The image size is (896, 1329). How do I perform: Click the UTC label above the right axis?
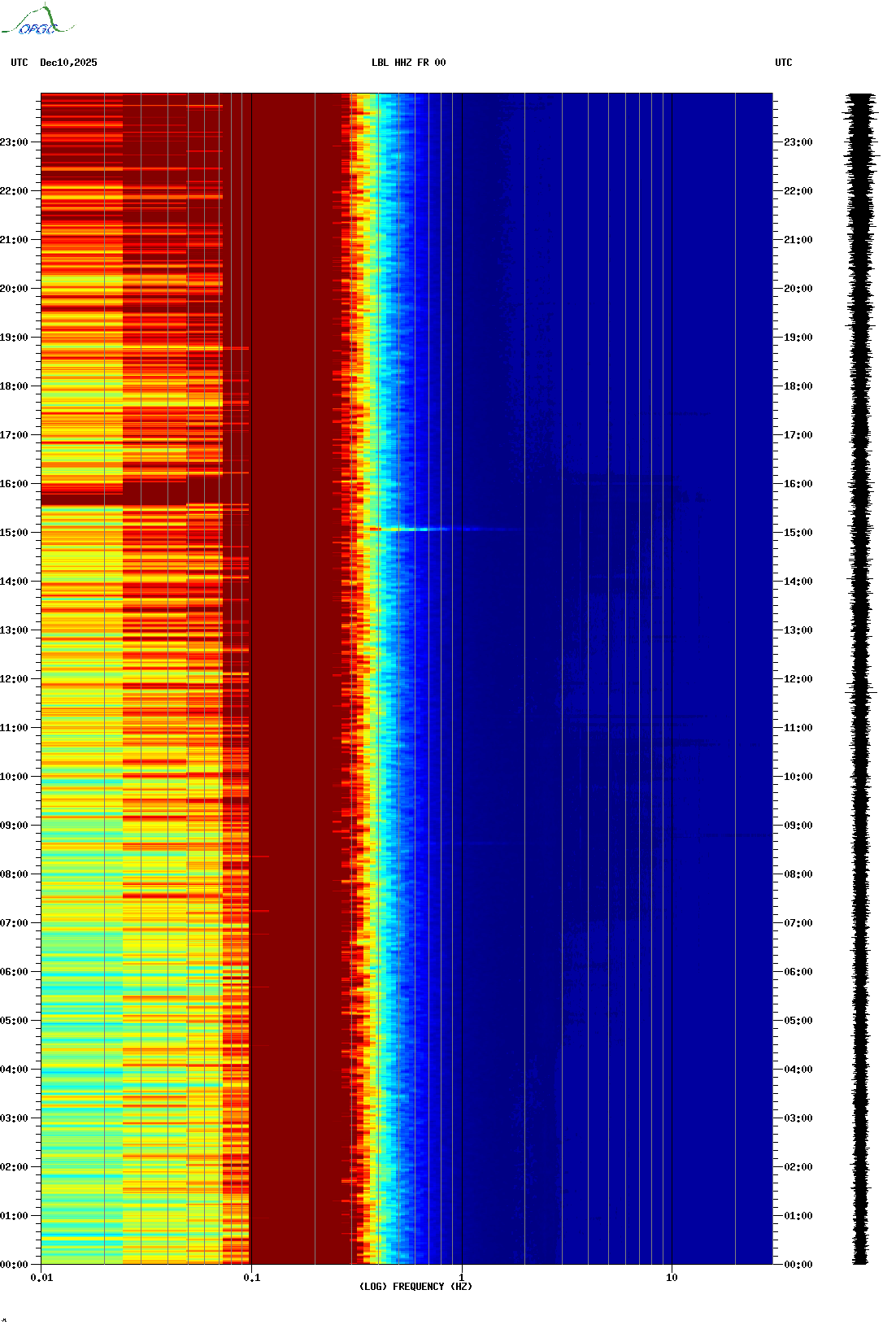[x=783, y=63]
